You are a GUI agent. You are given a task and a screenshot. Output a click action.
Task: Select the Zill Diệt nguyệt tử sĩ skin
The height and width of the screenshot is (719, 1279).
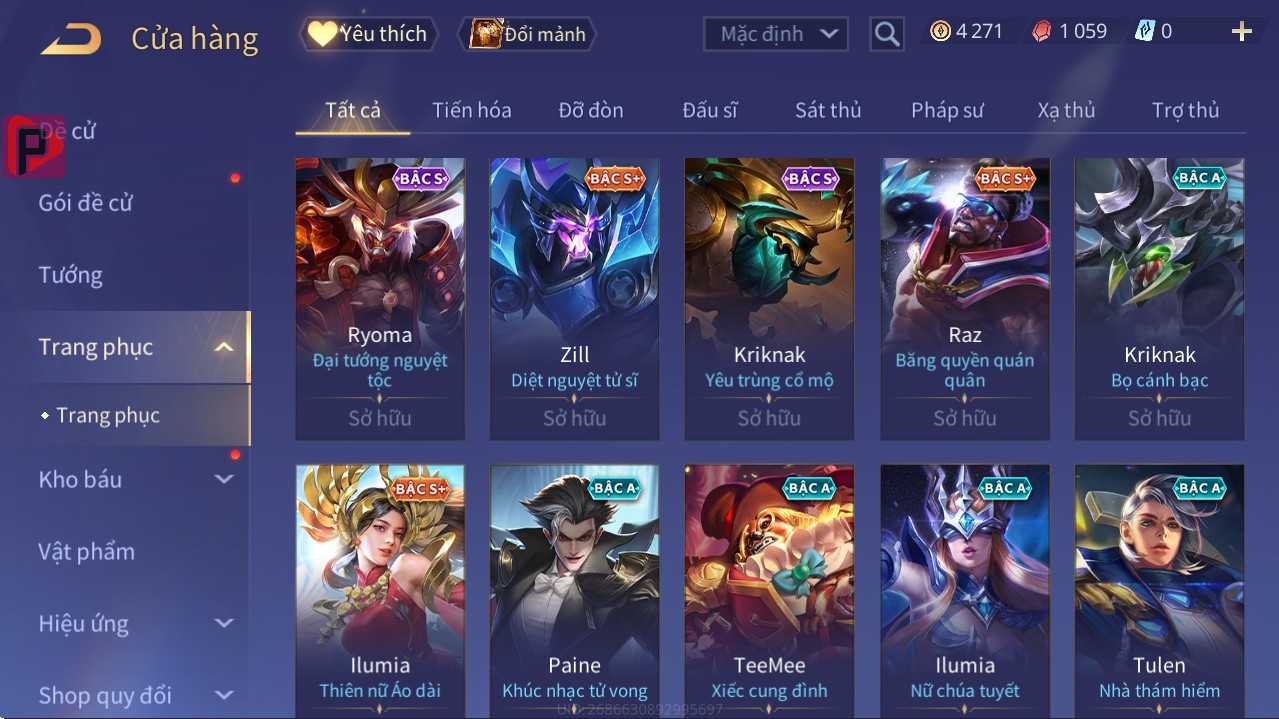574,299
